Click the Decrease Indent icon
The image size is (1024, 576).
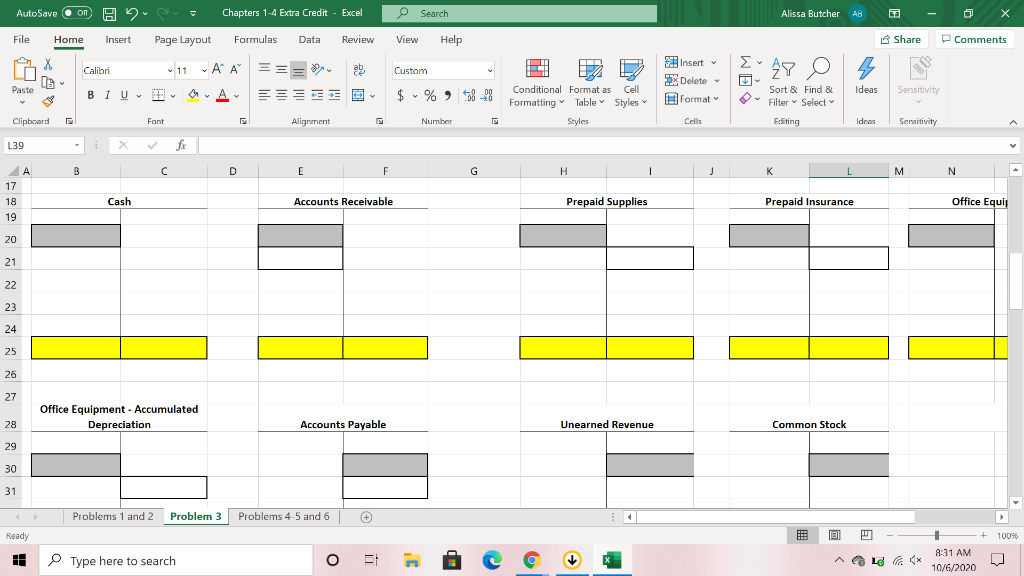click(317, 95)
